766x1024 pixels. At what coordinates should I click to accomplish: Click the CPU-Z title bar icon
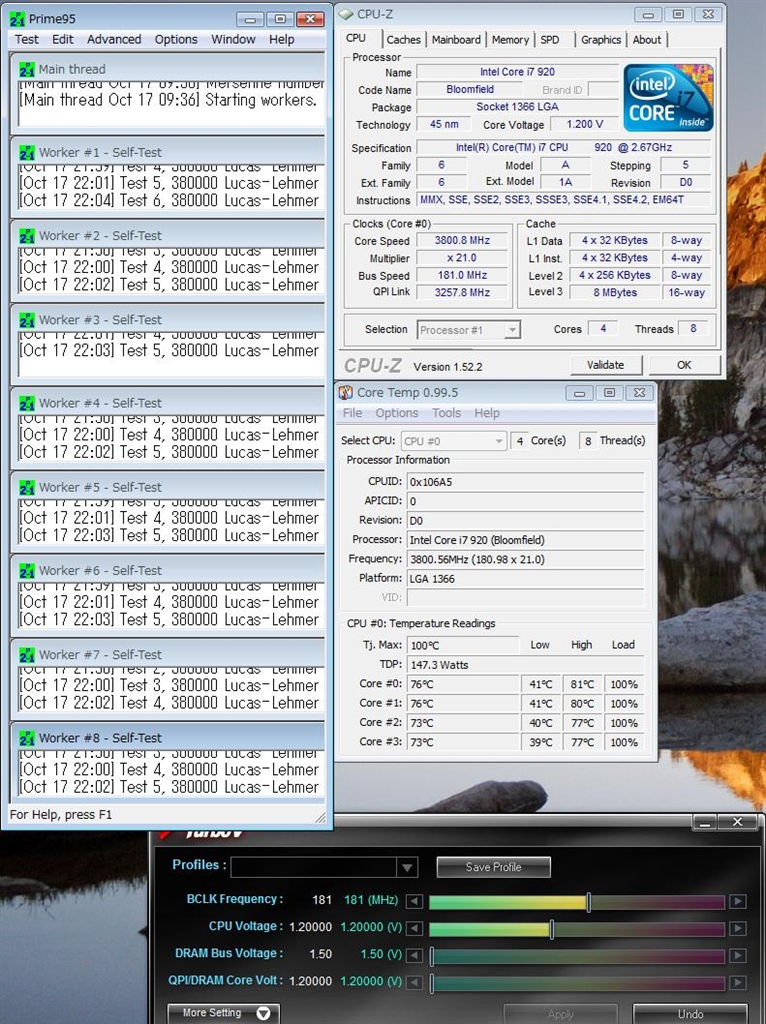click(346, 14)
